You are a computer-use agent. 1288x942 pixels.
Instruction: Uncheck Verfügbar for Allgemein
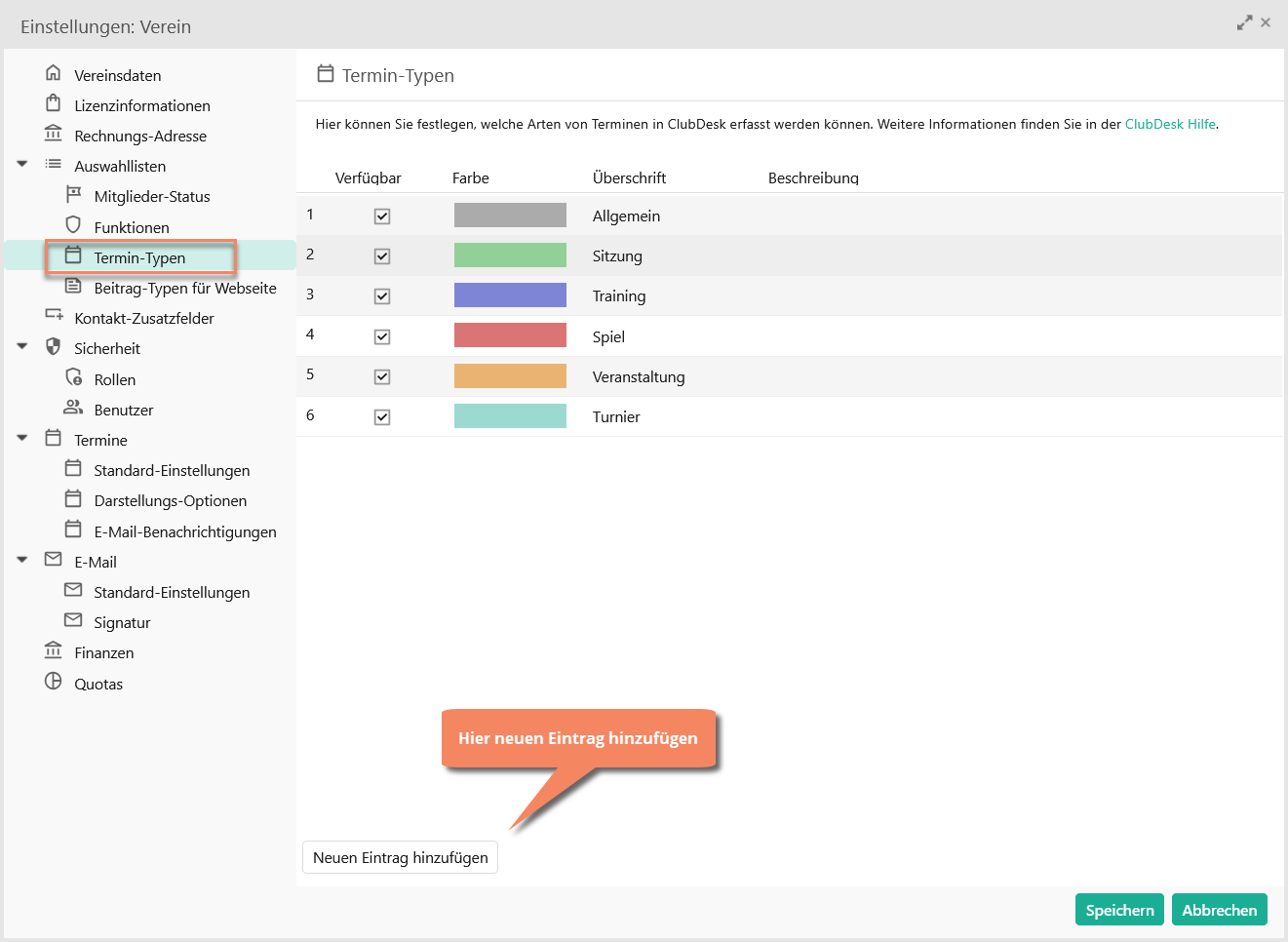(382, 216)
